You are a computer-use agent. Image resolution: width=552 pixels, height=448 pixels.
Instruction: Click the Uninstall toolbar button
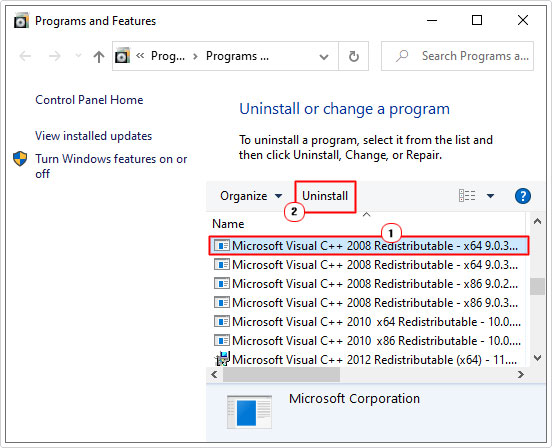(325, 196)
